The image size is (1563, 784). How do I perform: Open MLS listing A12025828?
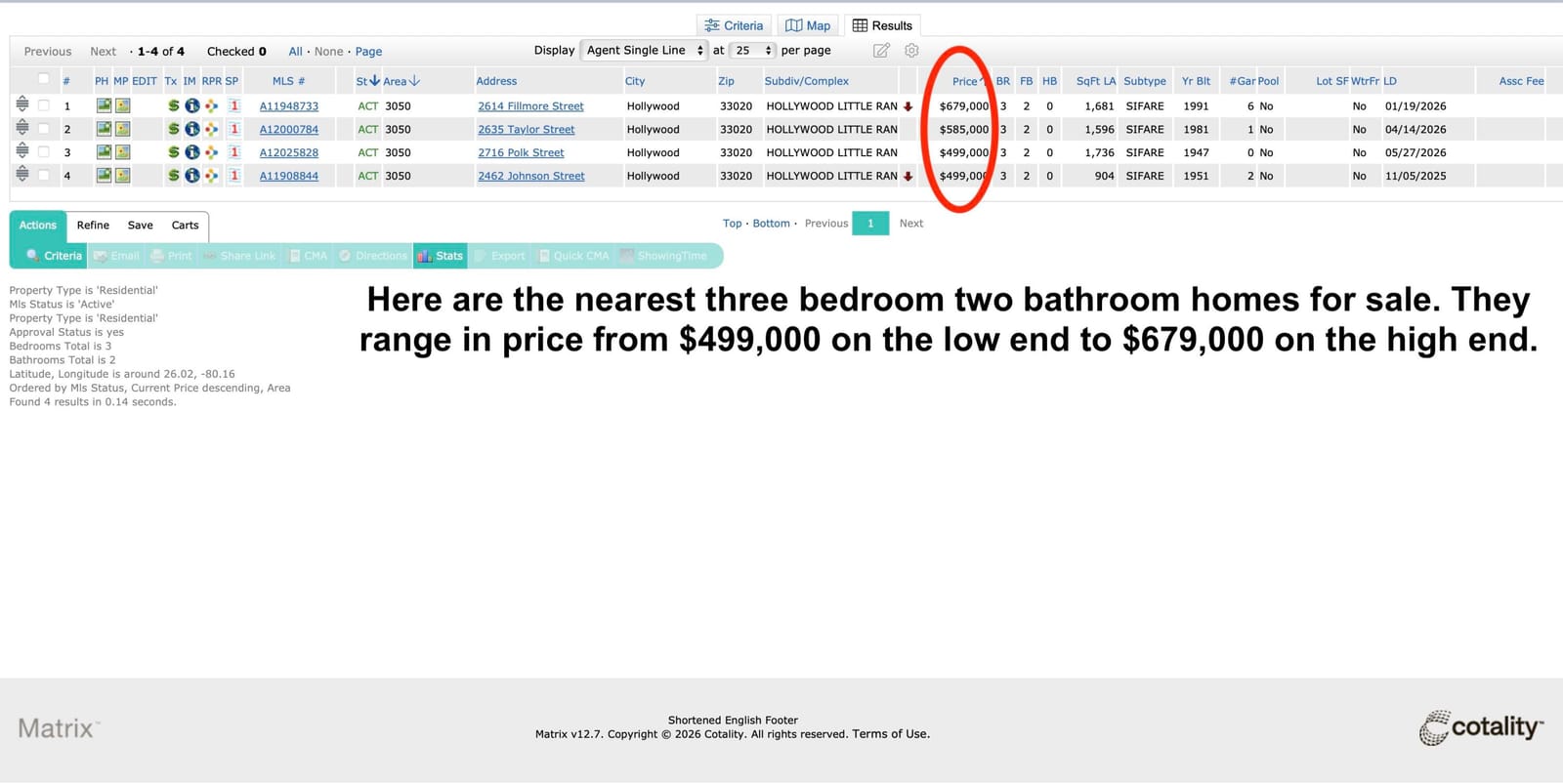point(289,152)
